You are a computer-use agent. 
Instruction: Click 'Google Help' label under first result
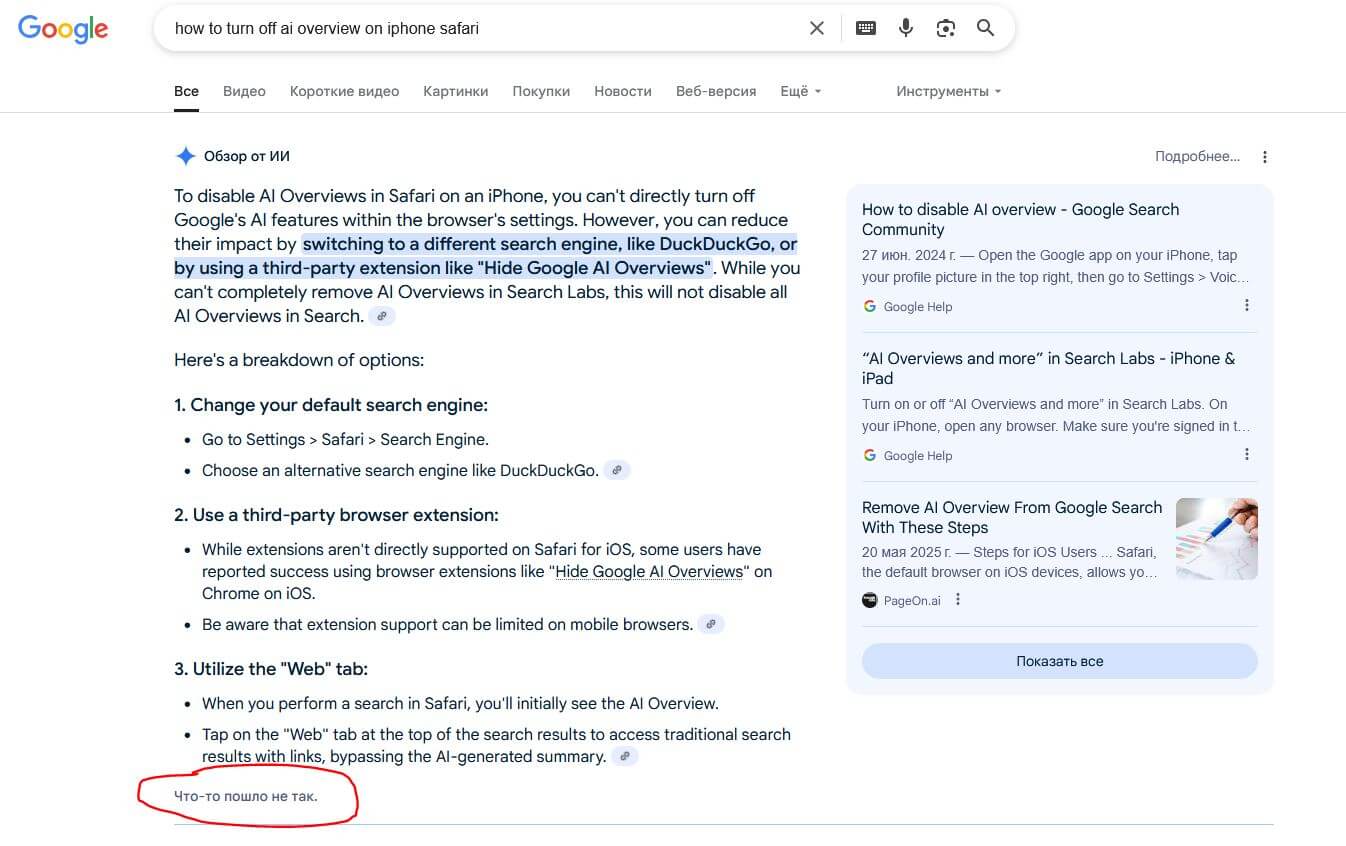[918, 307]
